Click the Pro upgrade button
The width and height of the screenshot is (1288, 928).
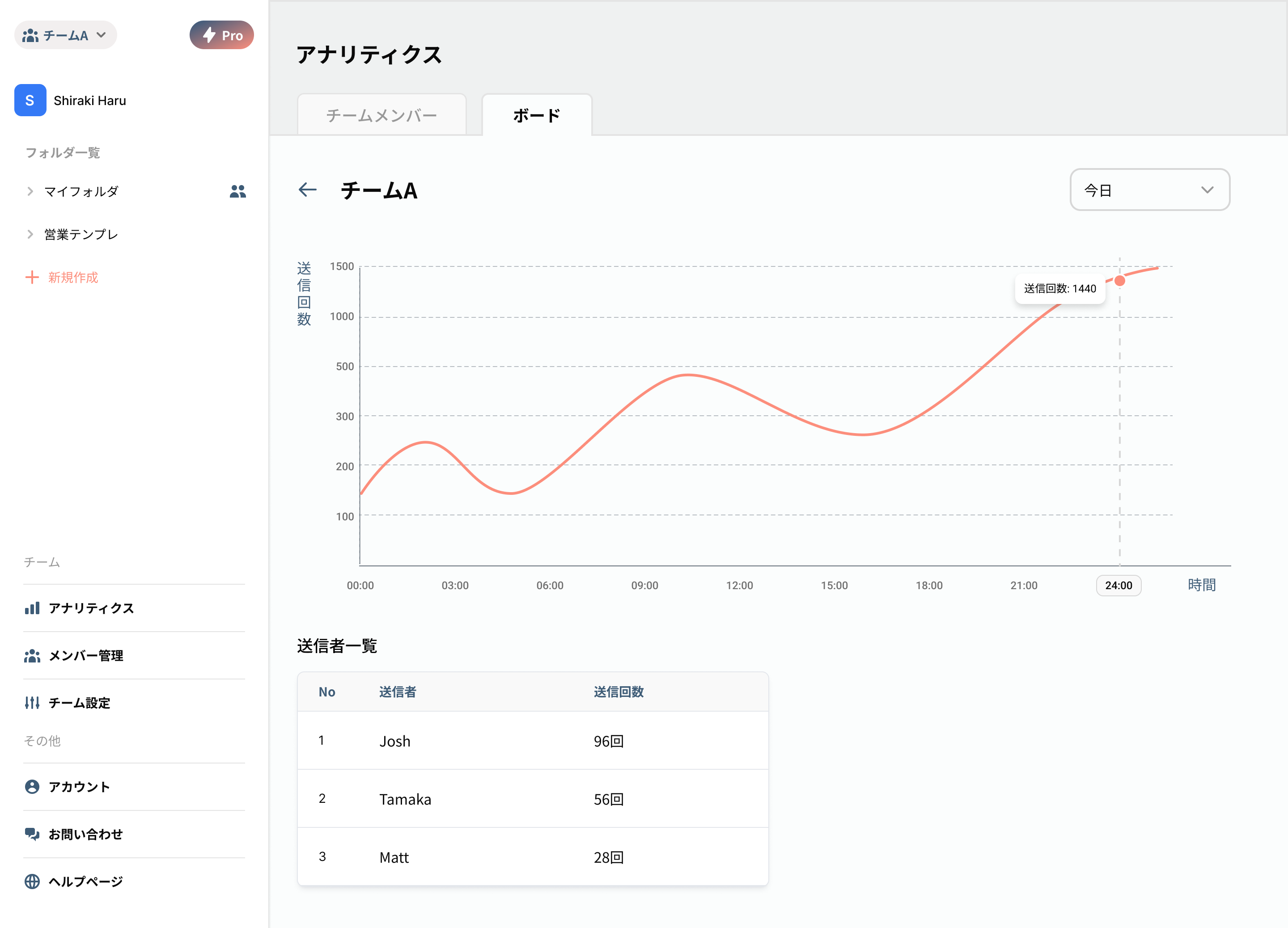coord(221,35)
